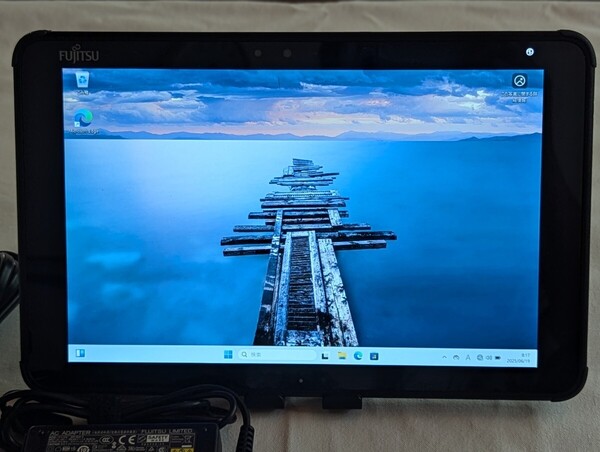Open the Widgets button on the taskbar
600x452 pixels.
pos(80,353)
